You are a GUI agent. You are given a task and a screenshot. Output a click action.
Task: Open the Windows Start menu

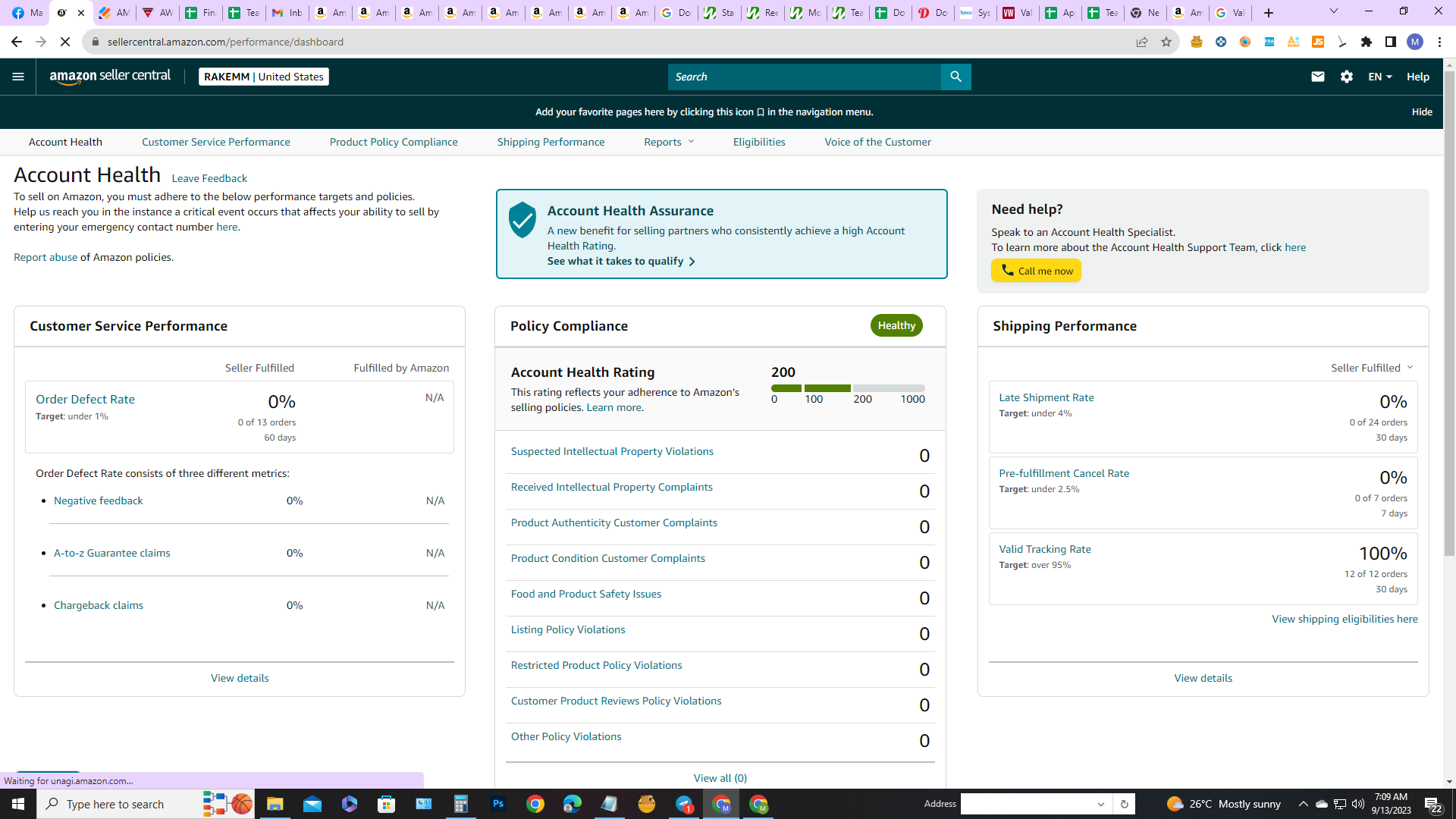[18, 804]
